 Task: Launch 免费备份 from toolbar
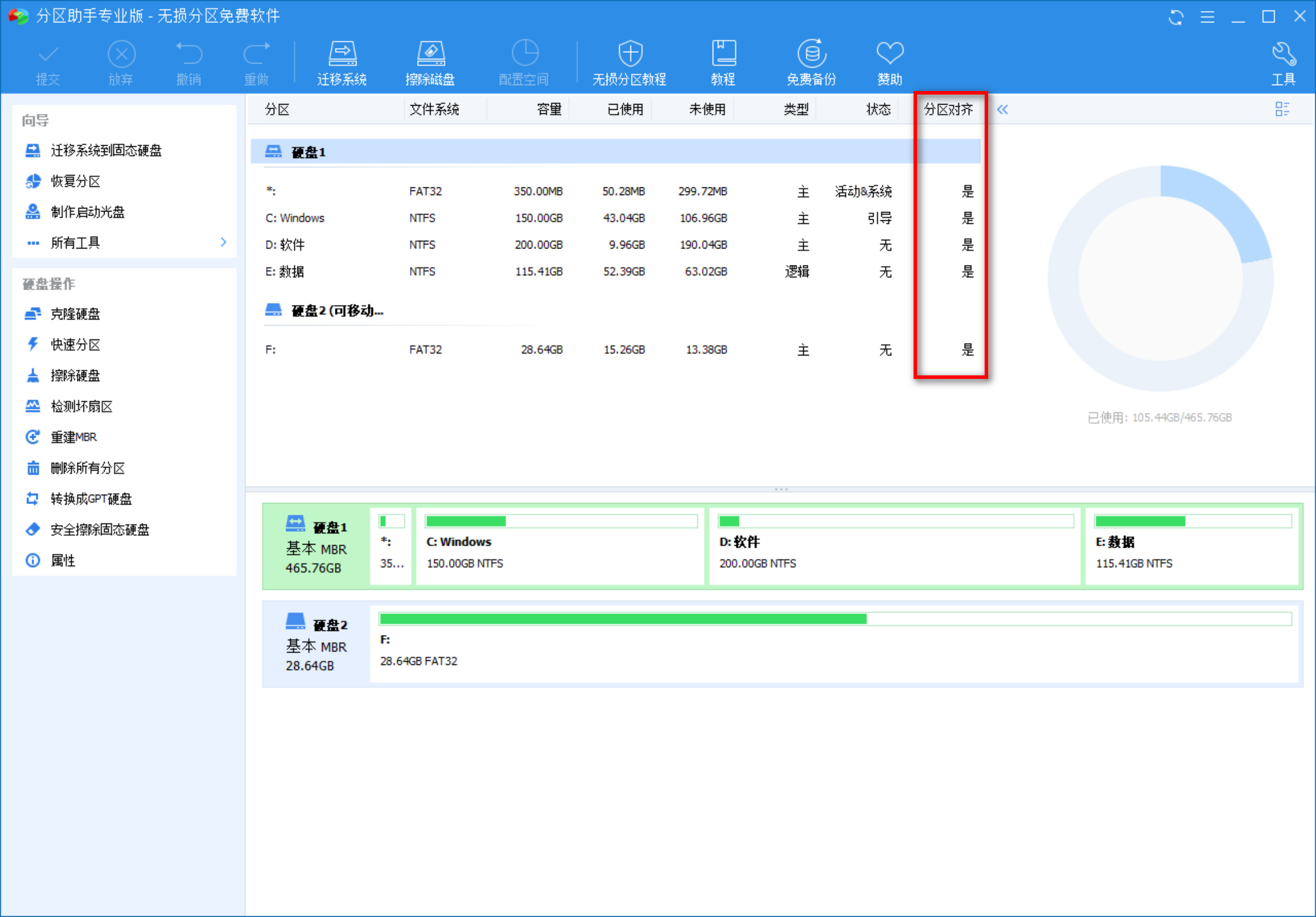click(811, 63)
